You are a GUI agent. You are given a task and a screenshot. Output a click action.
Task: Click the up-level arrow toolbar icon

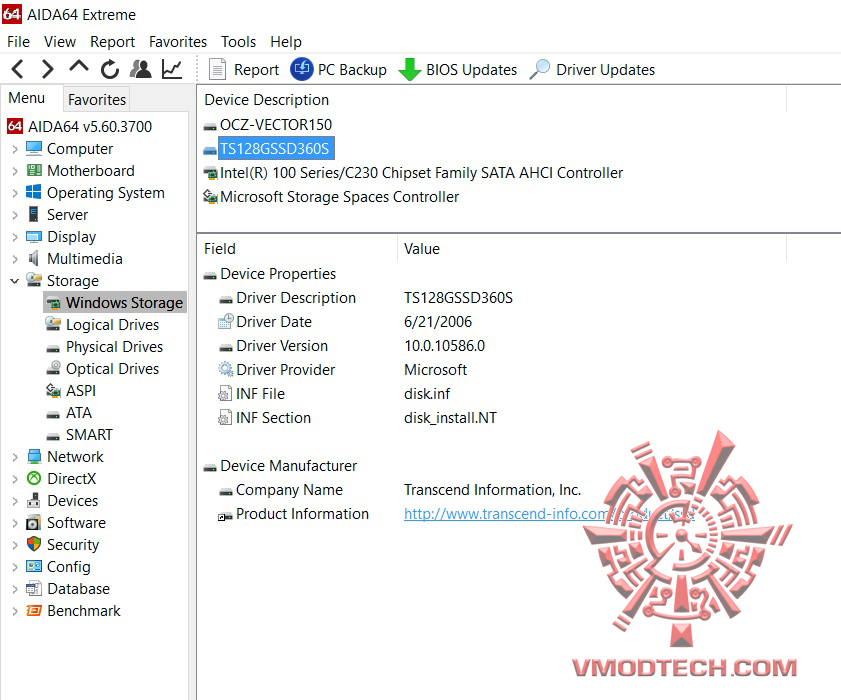(79, 67)
